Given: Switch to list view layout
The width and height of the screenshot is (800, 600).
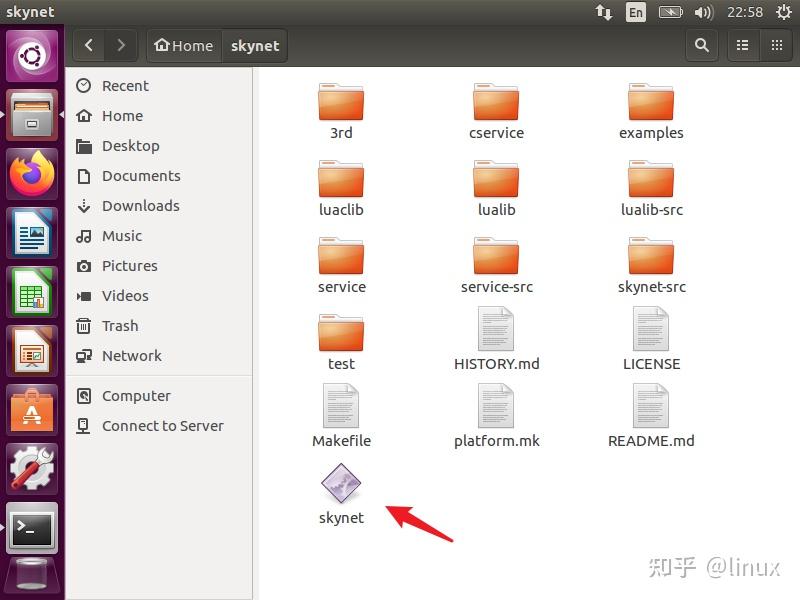Looking at the screenshot, I should (741, 45).
